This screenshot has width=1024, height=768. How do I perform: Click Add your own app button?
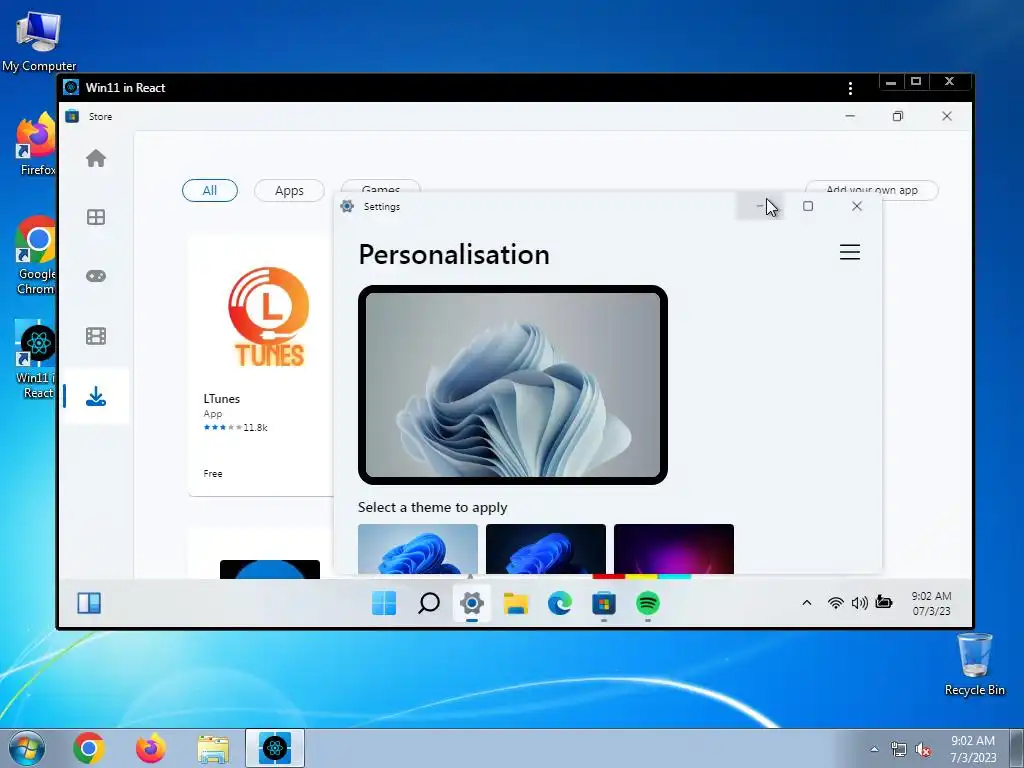click(872, 189)
